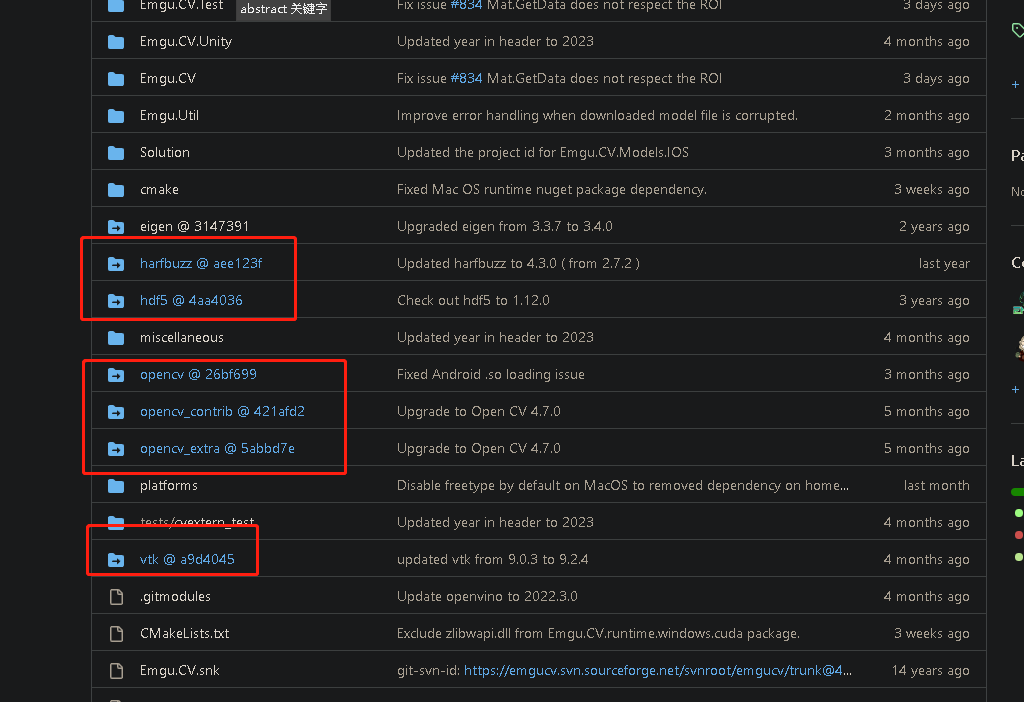
Task: Open the Solution folder
Action: (165, 152)
